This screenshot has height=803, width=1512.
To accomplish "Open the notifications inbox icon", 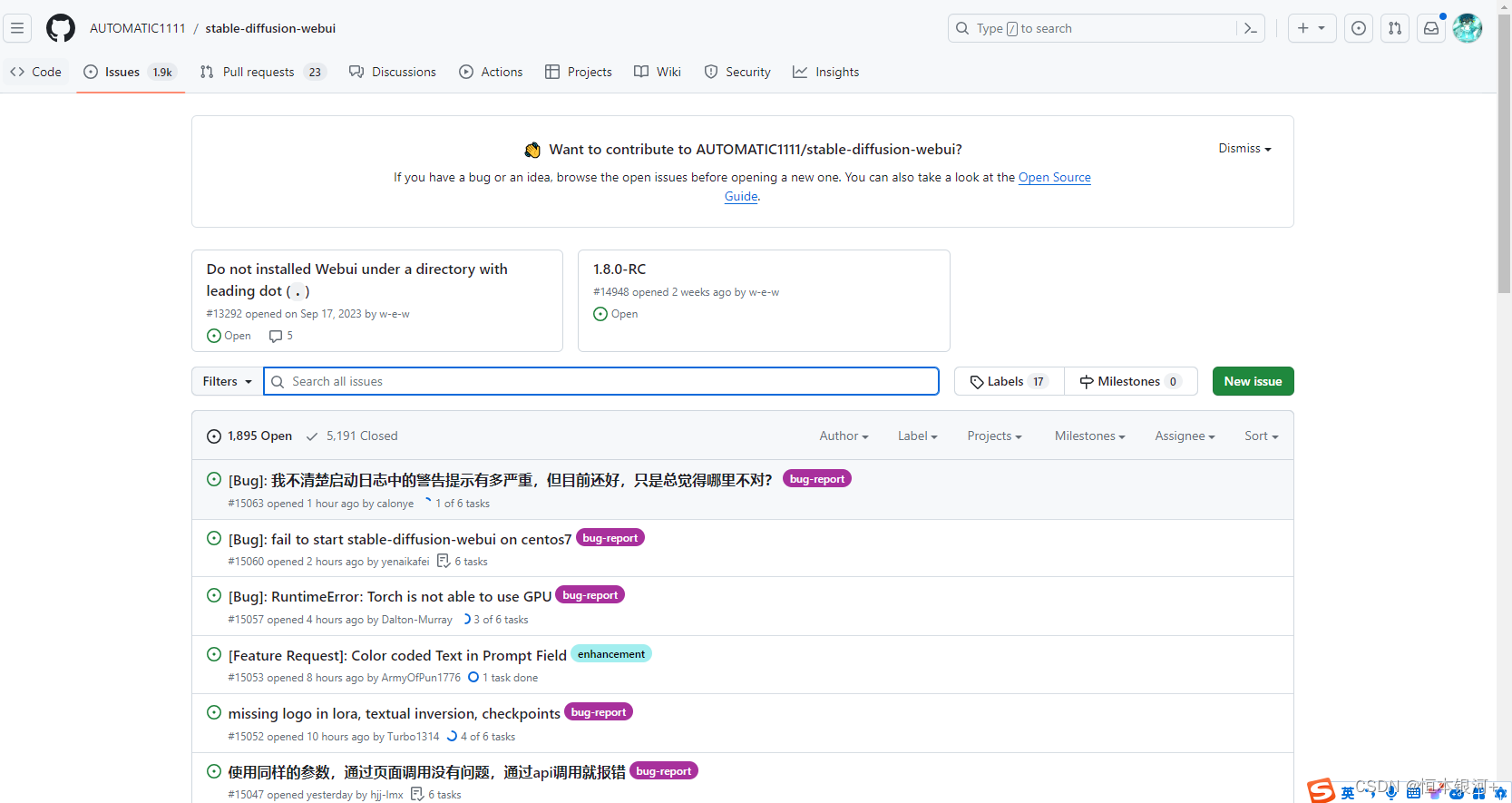I will pyautogui.click(x=1431, y=28).
